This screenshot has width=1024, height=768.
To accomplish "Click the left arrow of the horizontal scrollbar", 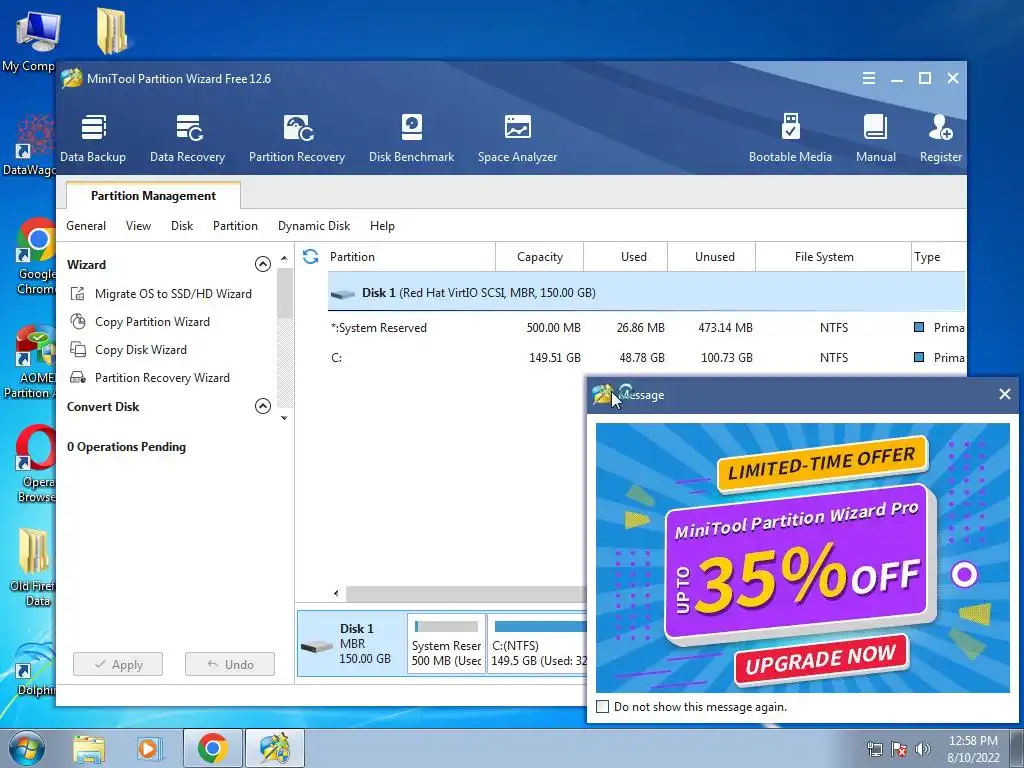I will point(336,594).
